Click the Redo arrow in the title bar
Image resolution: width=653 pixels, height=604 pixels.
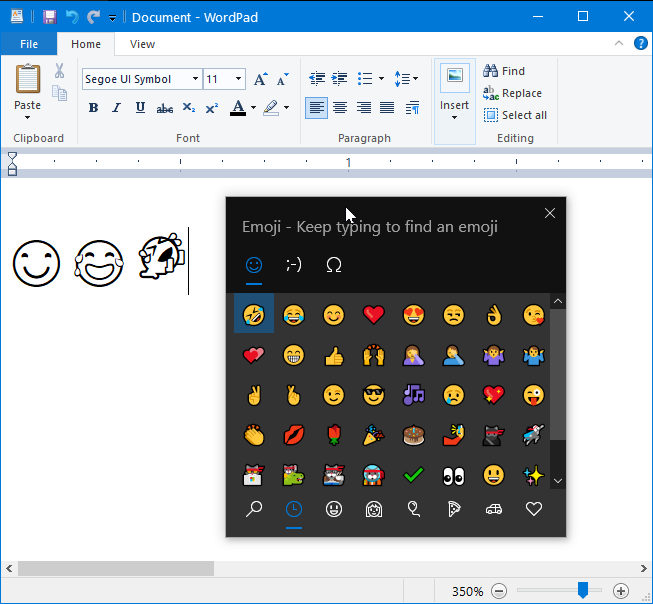tap(93, 17)
